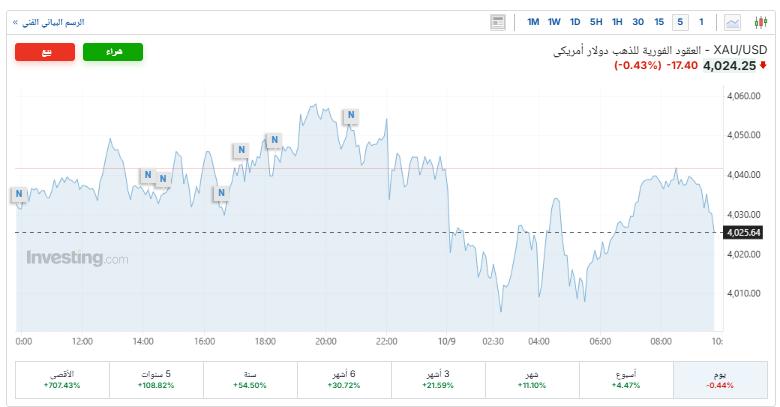Open the news panel icon
The image size is (780, 407).
[498, 22]
